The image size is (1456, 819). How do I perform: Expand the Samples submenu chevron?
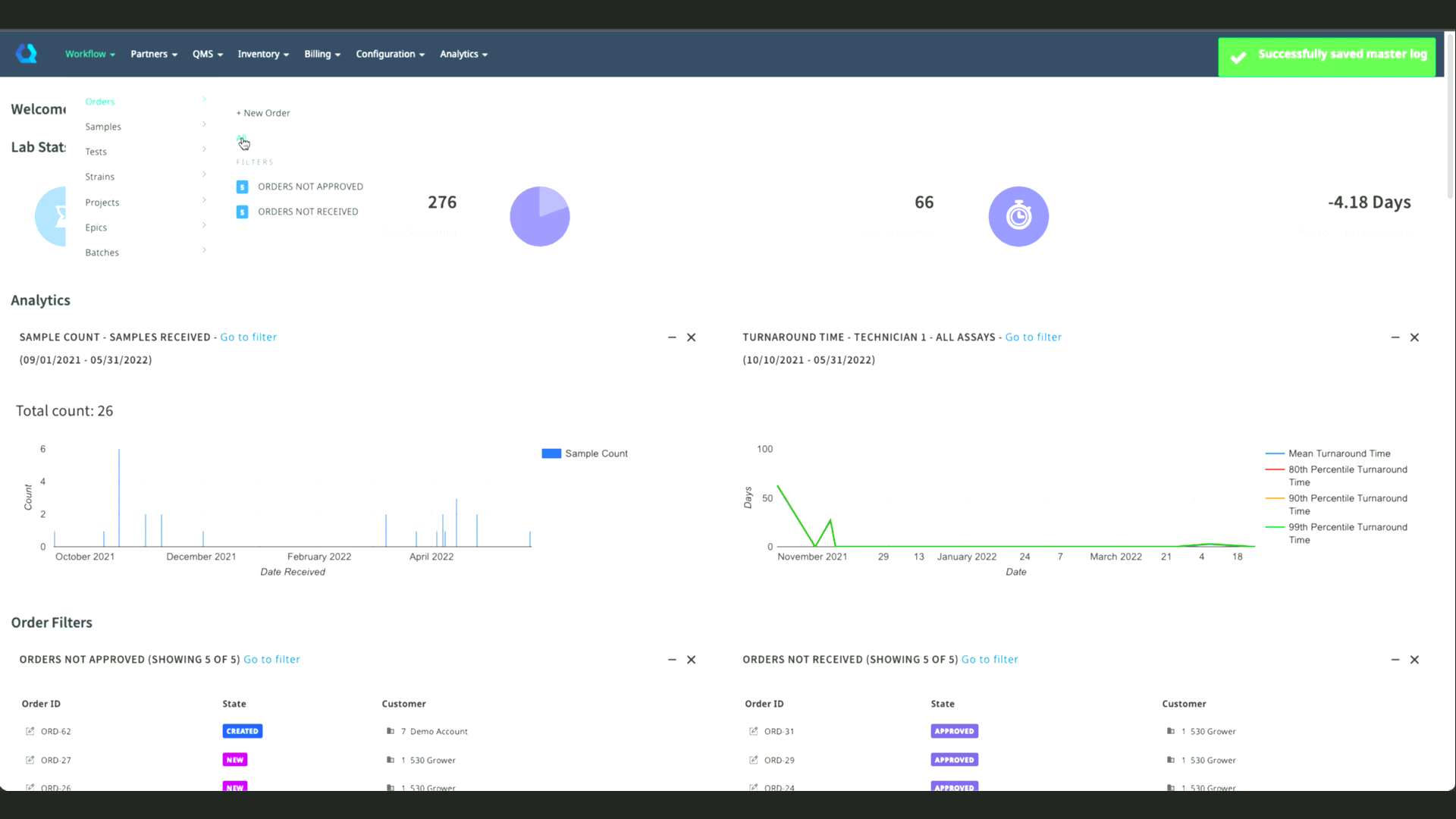coord(204,124)
